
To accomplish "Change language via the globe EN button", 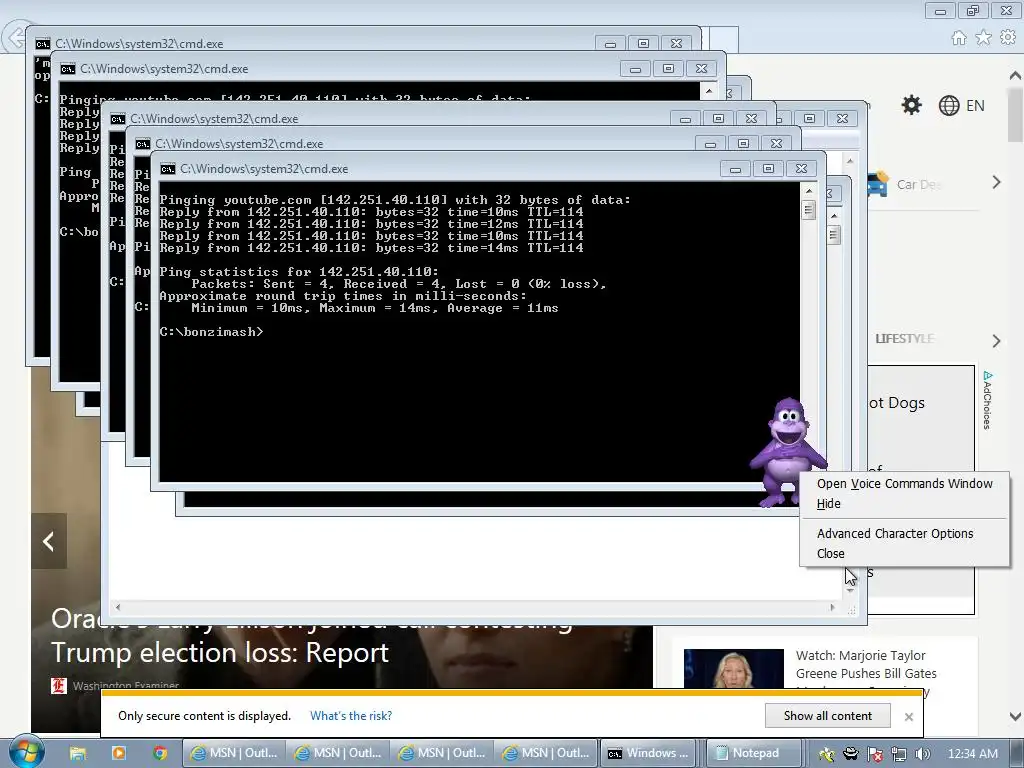I will tap(961, 105).
